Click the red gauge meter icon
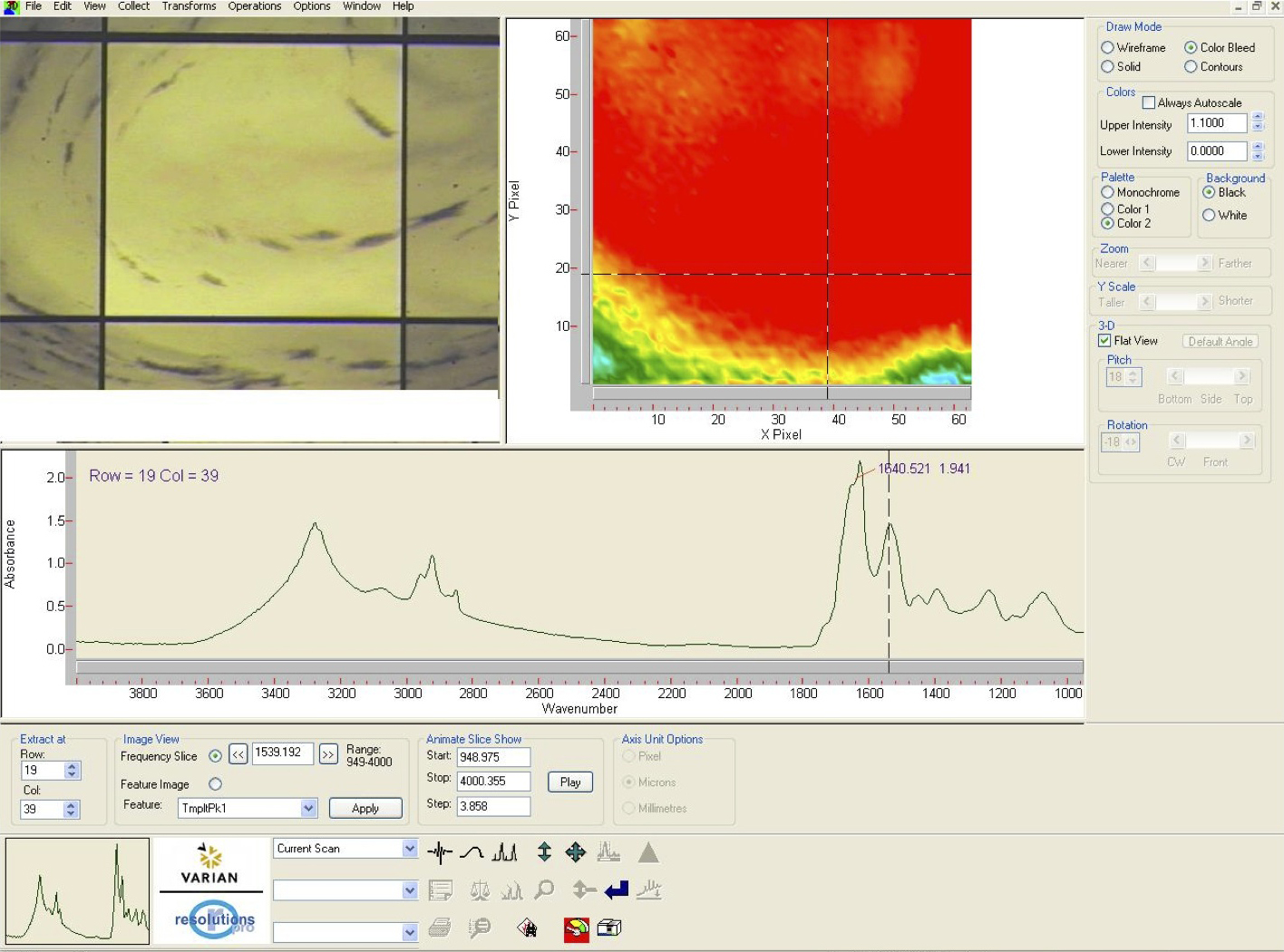 click(x=576, y=928)
